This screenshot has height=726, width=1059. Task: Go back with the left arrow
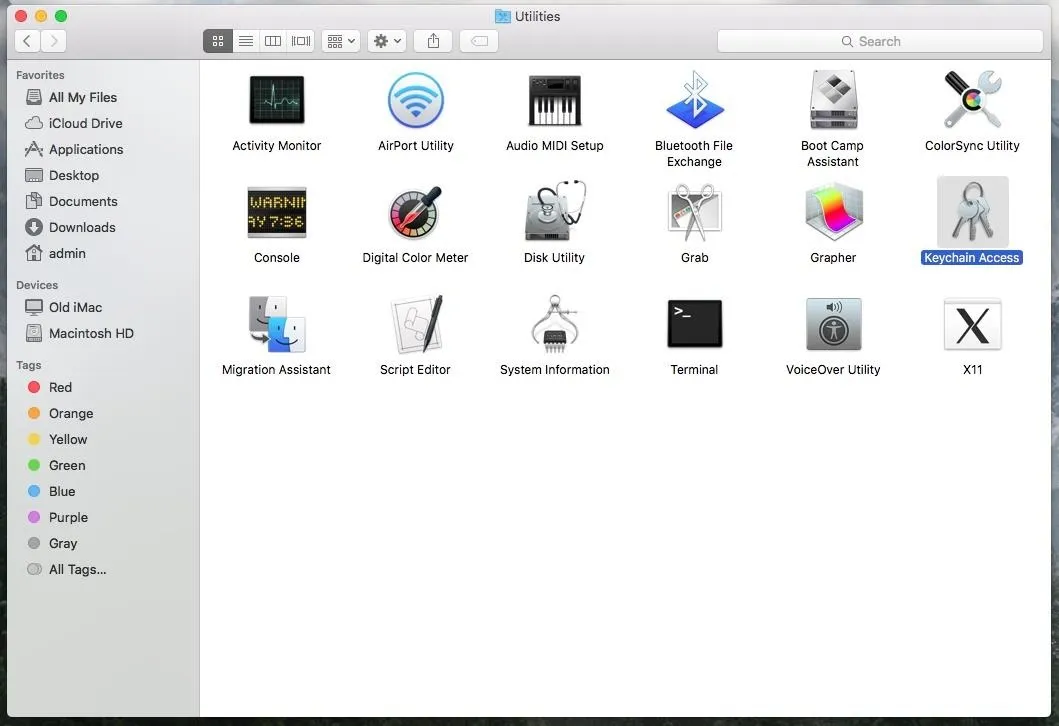point(27,41)
